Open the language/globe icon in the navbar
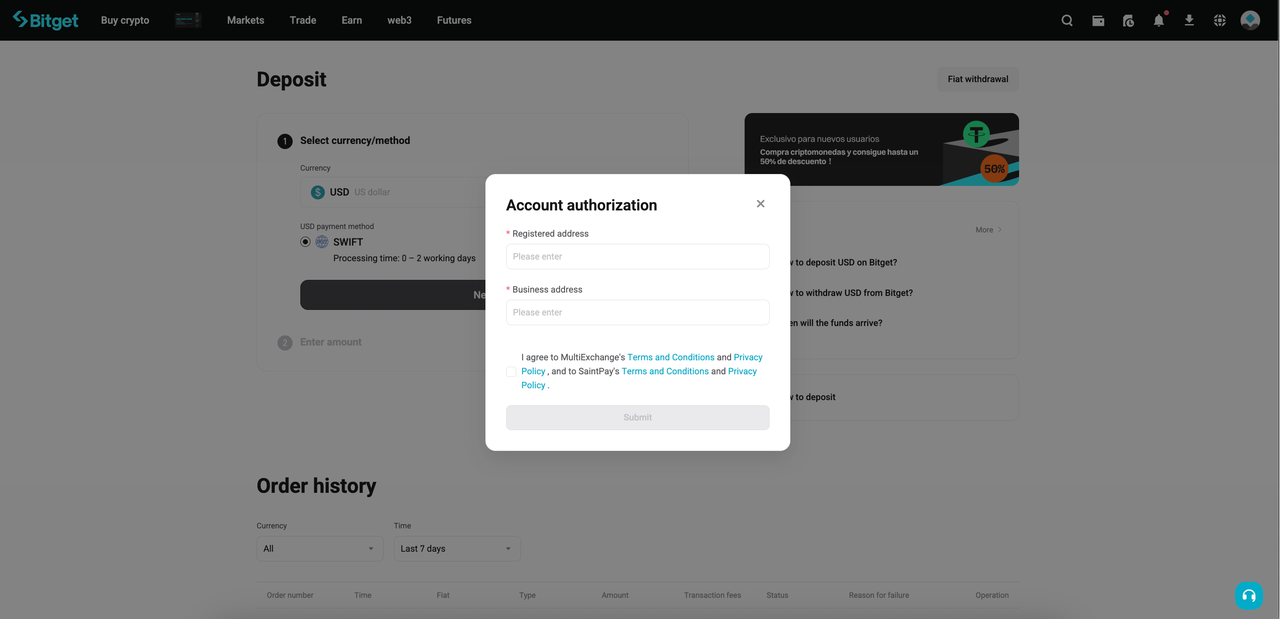 pos(1219,19)
